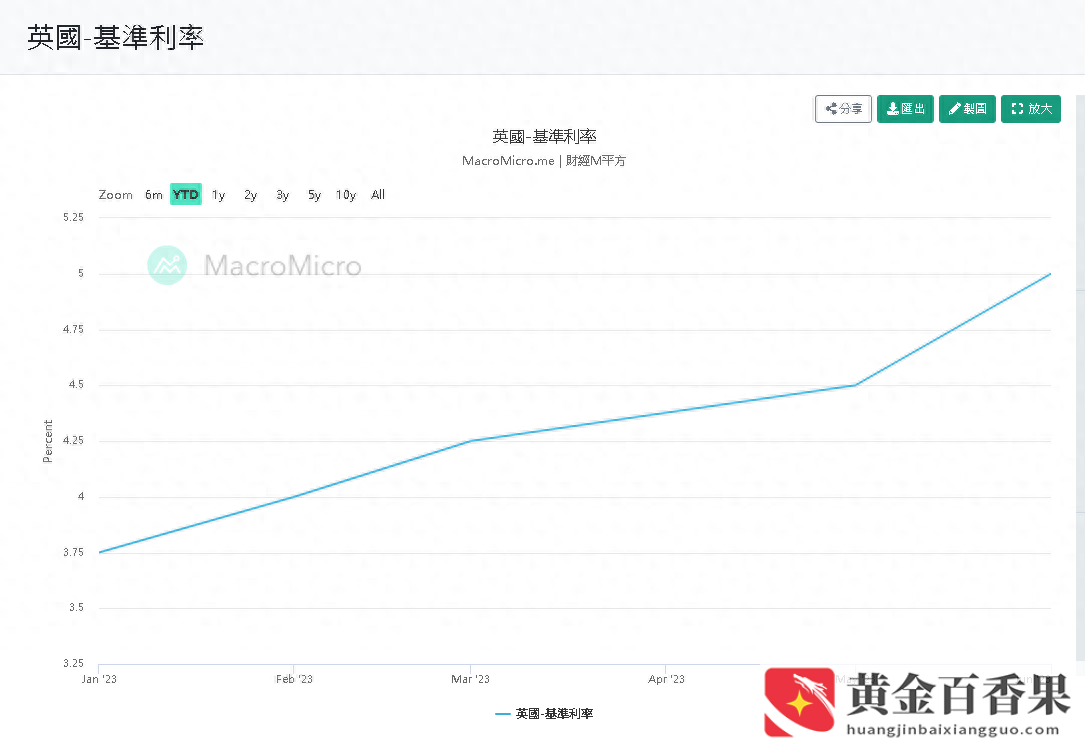
Task: Click the 4.25 y-axis value
Action: point(73,441)
